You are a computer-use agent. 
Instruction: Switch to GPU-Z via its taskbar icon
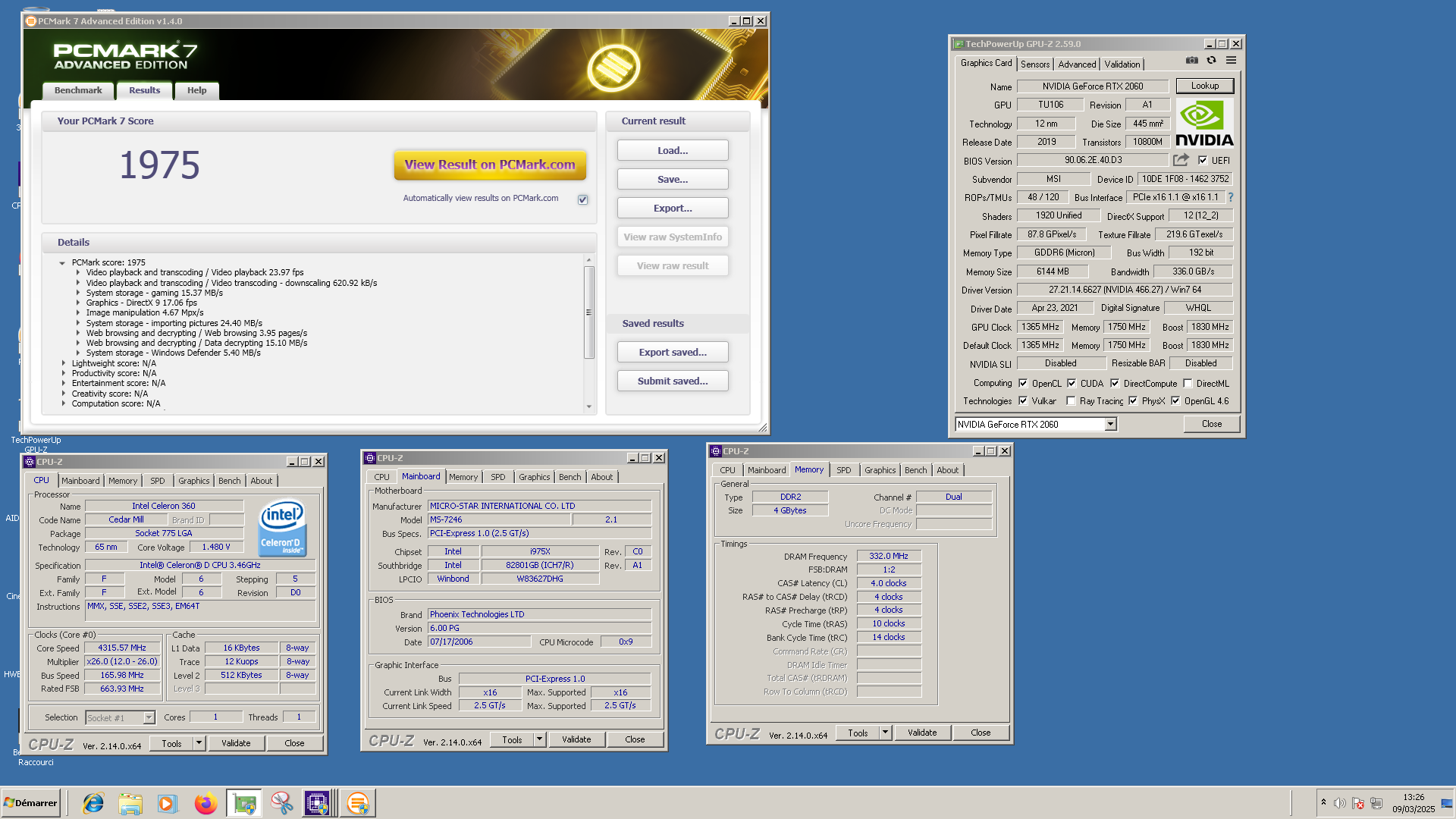coord(244,803)
